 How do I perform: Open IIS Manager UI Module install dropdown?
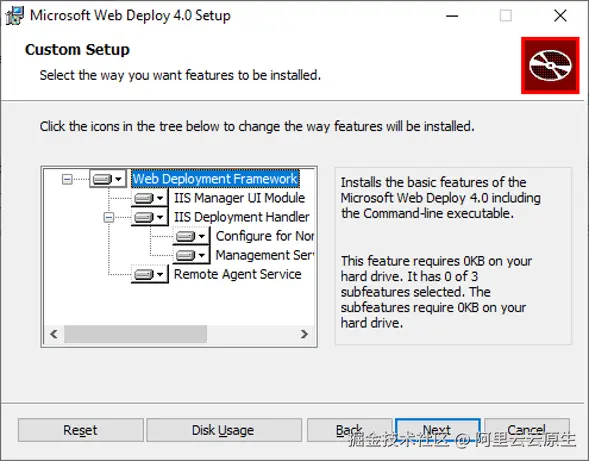tap(150, 198)
